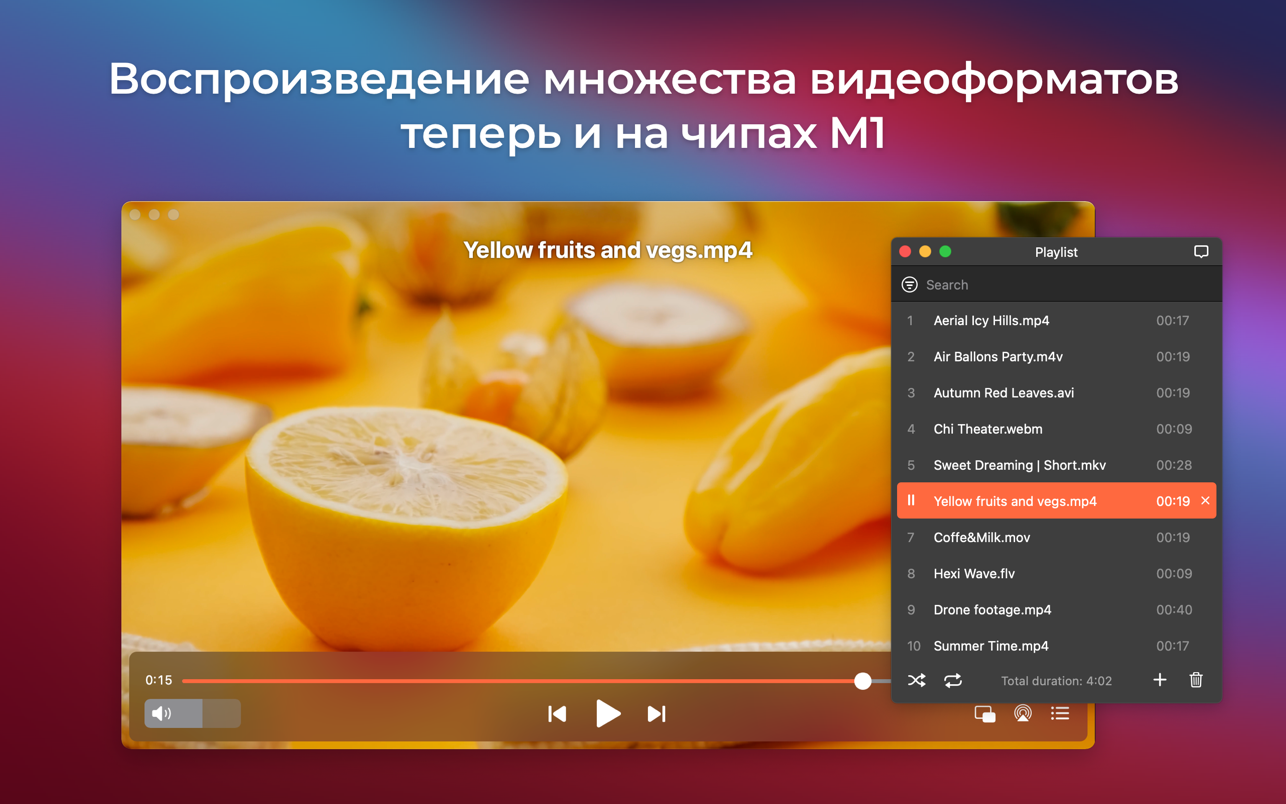This screenshot has width=1286, height=804.
Task: Open picture-in-picture mode icon
Action: [x=984, y=714]
